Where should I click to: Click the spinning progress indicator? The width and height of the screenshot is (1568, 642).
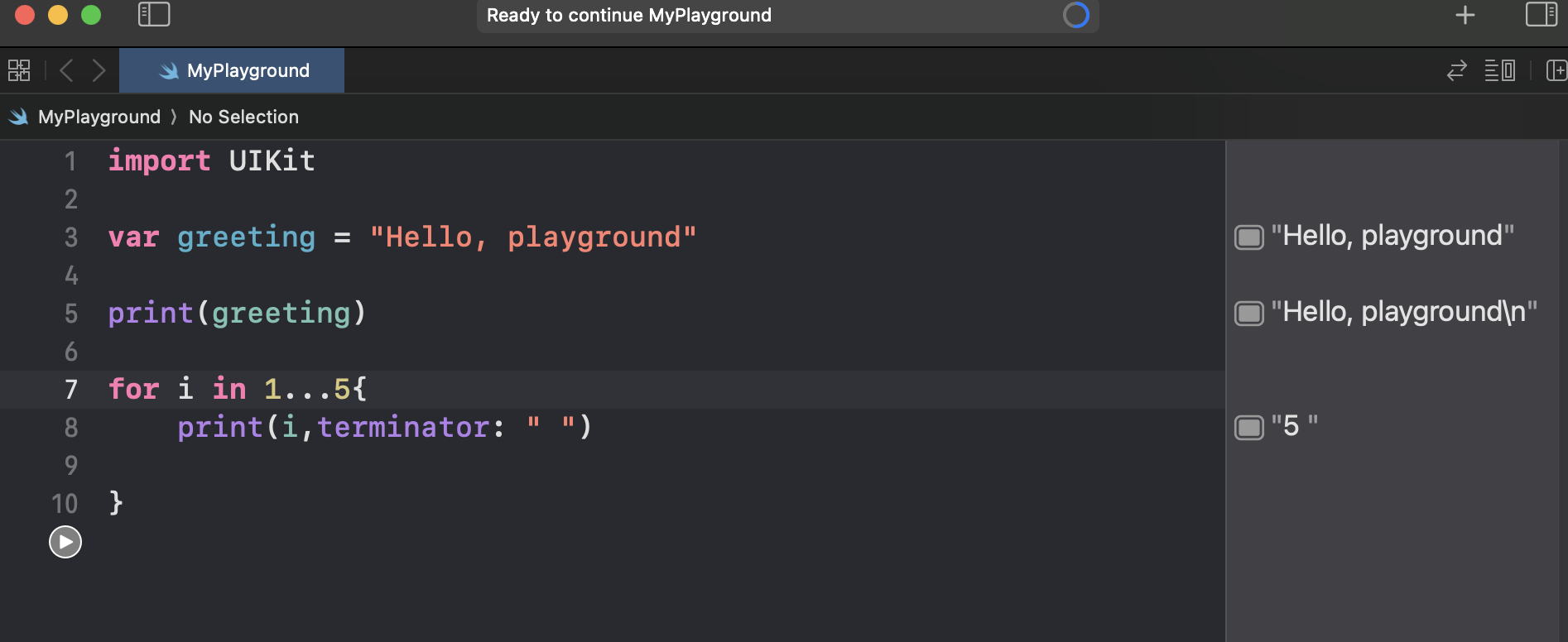click(1075, 15)
